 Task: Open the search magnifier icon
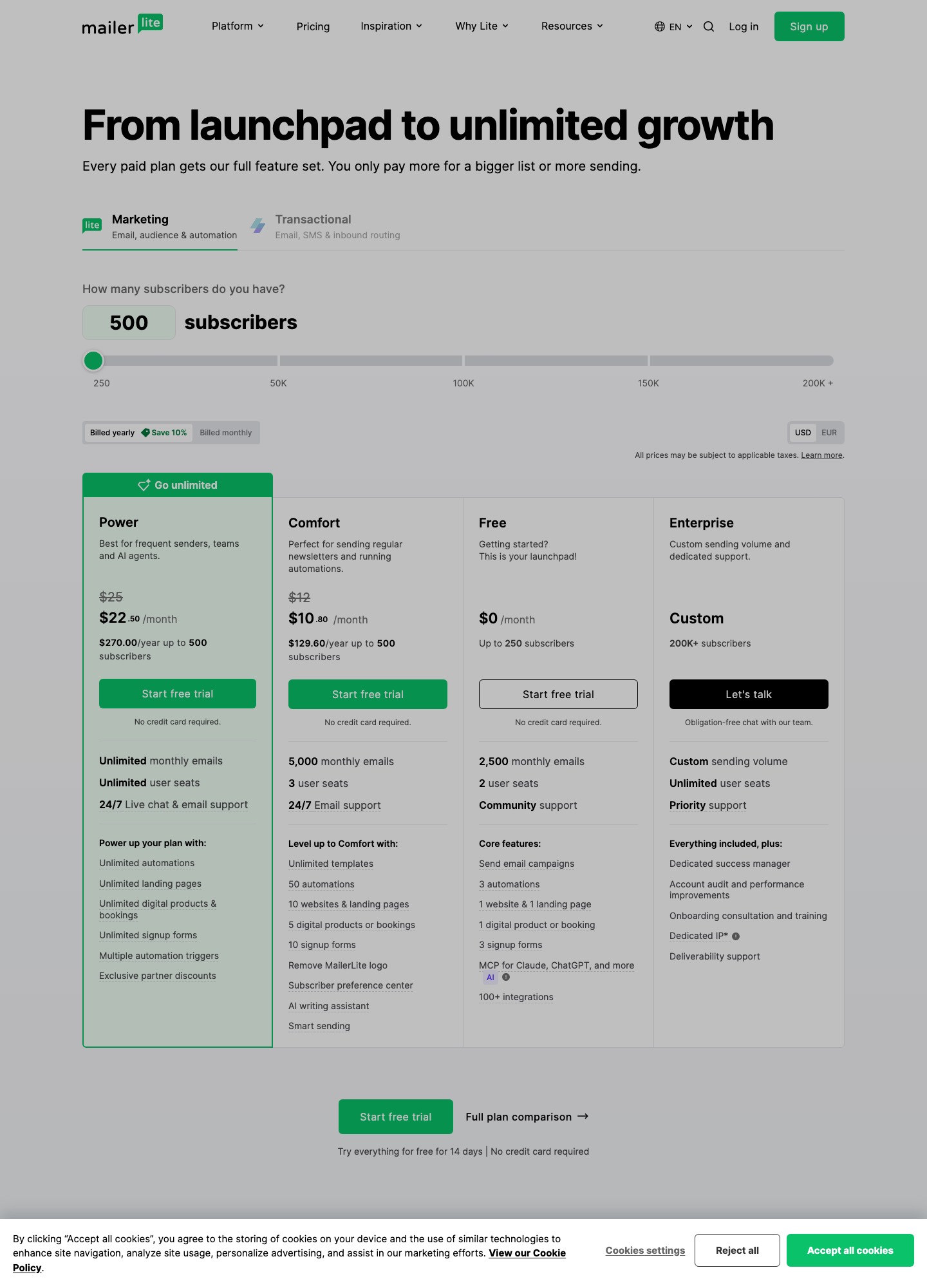click(x=709, y=26)
